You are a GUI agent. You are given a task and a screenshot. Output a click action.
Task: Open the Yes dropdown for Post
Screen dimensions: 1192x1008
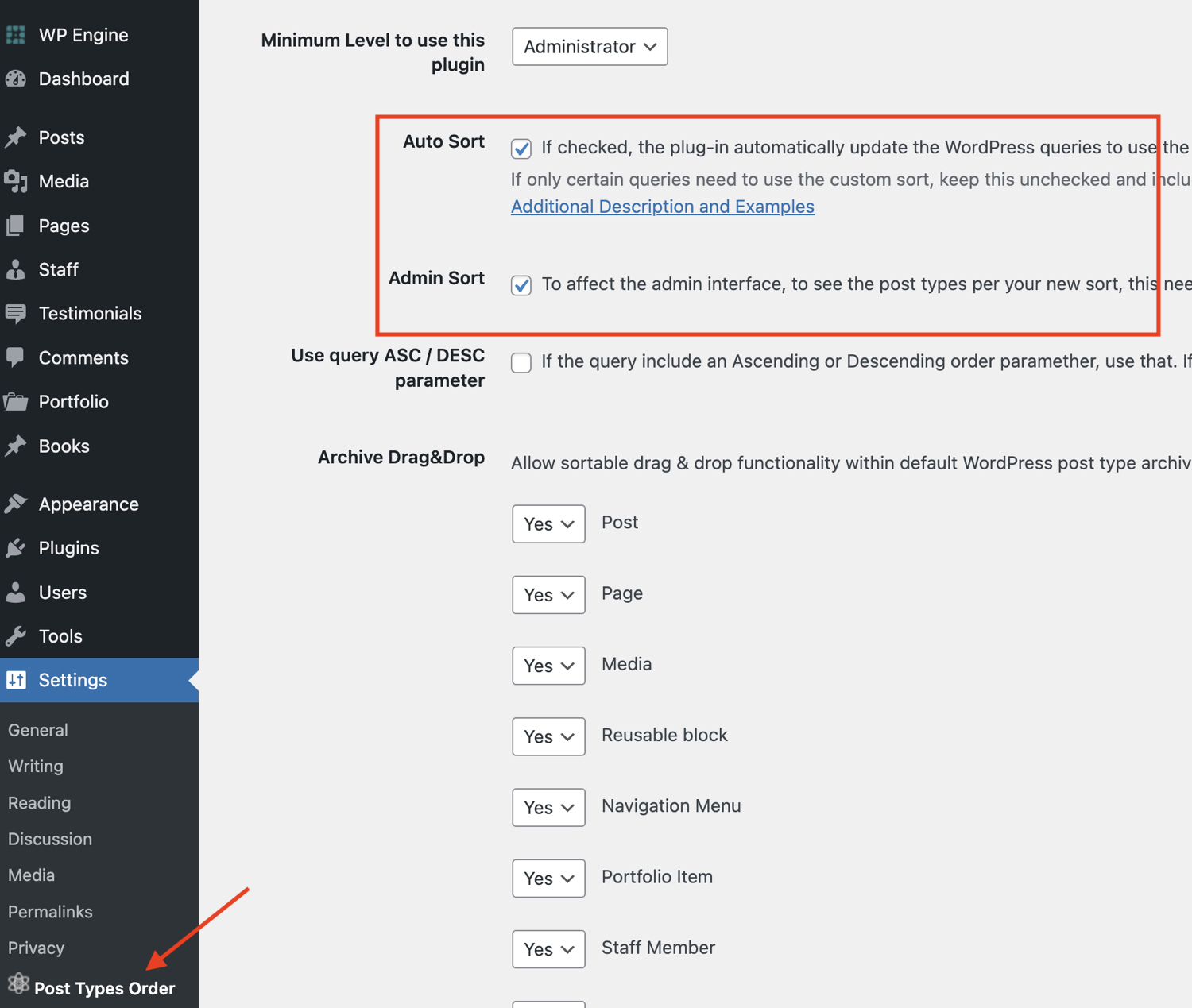[548, 524]
